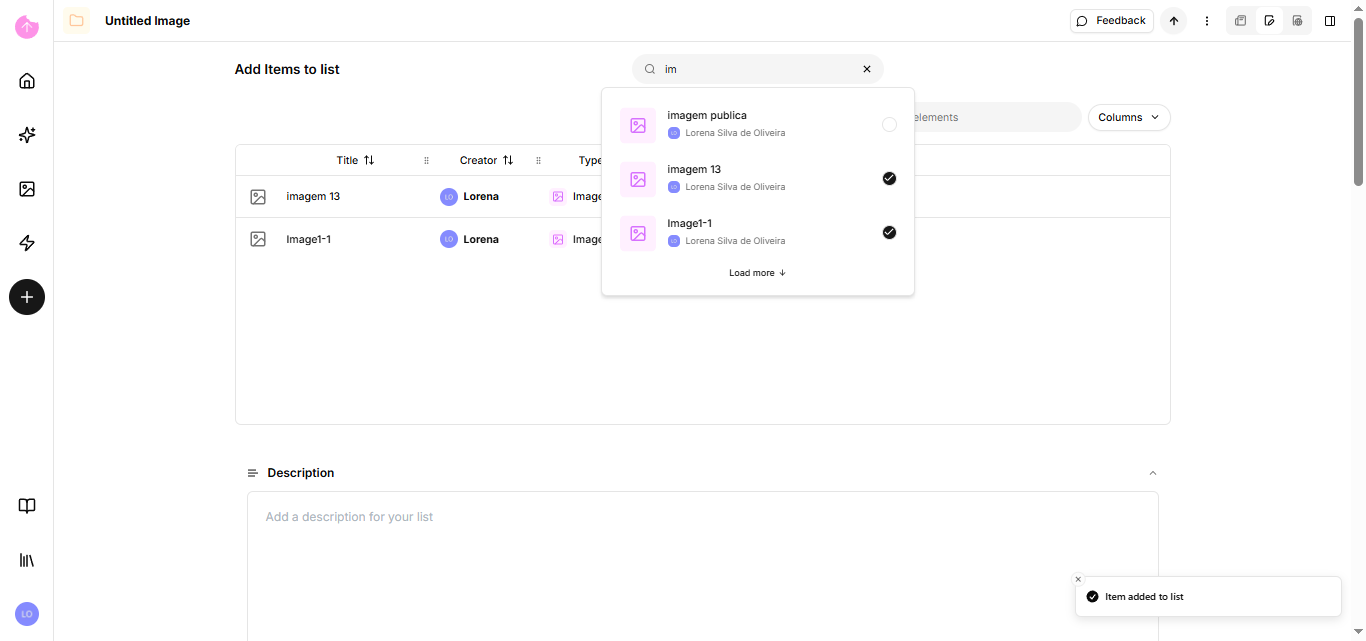Open the Home icon in sidebar
Screen dimensions: 1366x641
27,81
